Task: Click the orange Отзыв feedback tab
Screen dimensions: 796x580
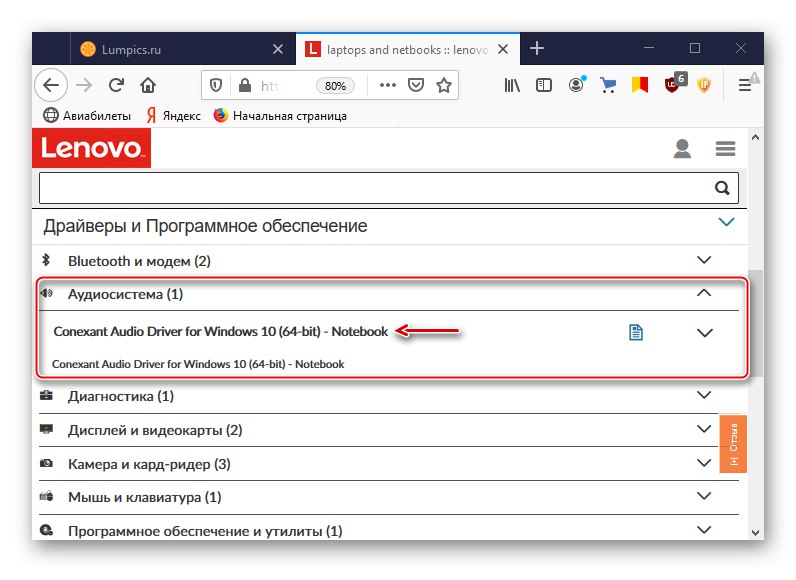Action: (733, 444)
